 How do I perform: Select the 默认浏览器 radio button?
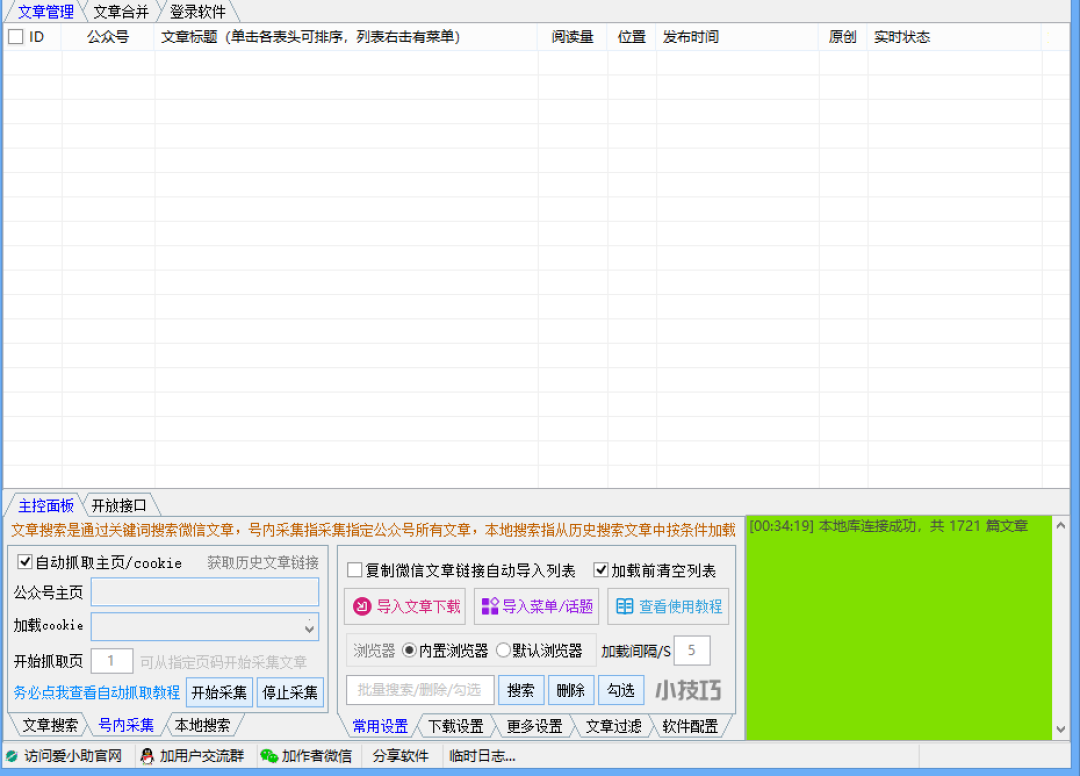pyautogui.click(x=503, y=651)
